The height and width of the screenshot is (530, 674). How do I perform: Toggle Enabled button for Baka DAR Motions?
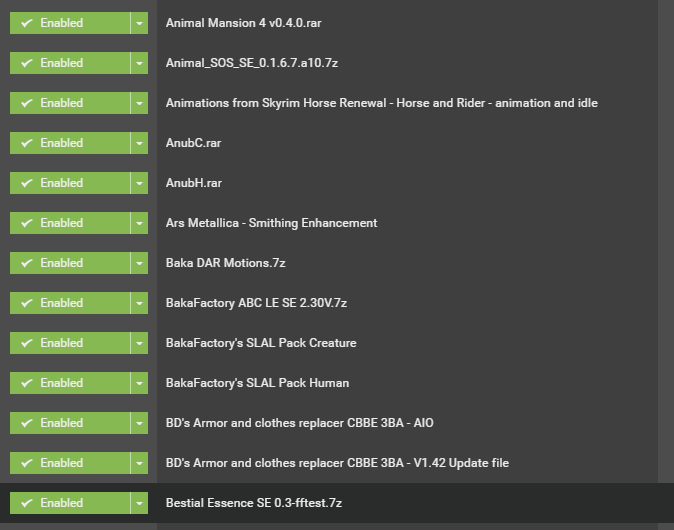pyautogui.click(x=70, y=263)
